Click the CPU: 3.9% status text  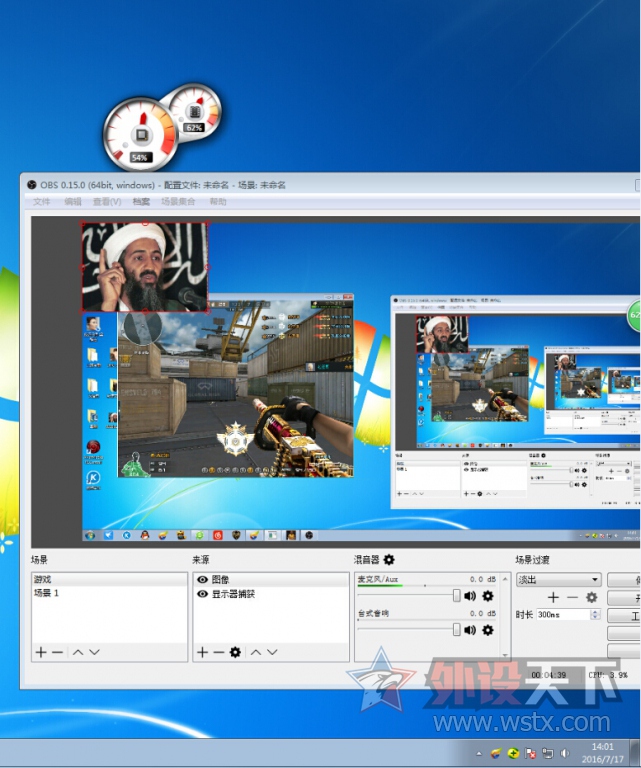tap(608, 675)
